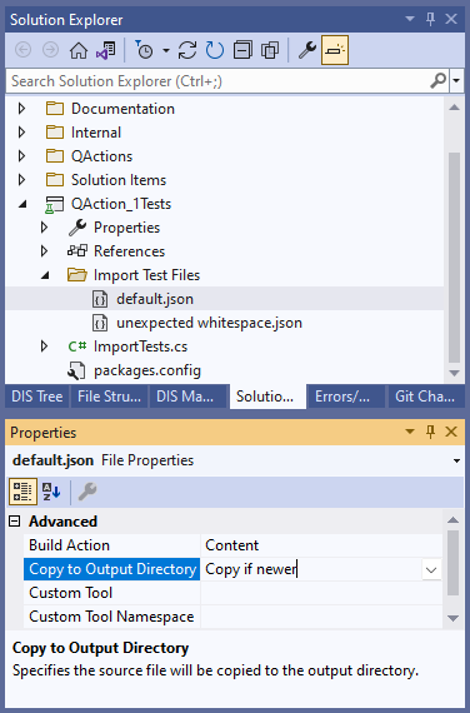The width and height of the screenshot is (470, 713).
Task: Open Properties via the wrench toolbar icon
Action: click(307, 50)
